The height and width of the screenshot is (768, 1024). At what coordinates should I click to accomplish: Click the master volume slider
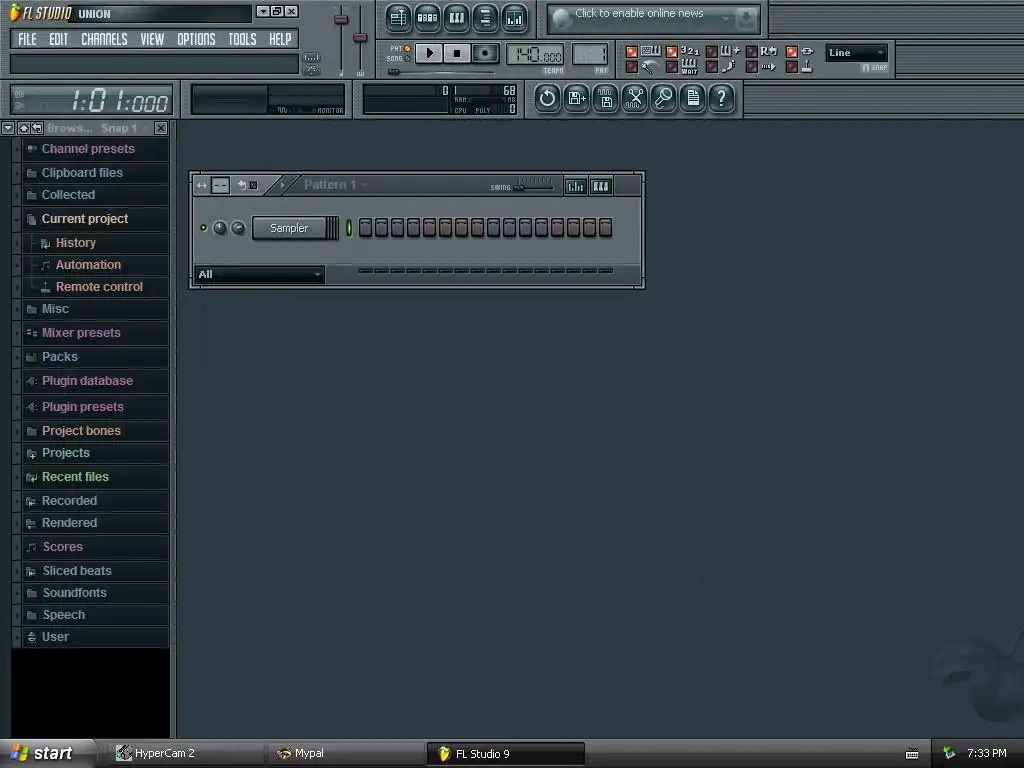tap(341, 40)
